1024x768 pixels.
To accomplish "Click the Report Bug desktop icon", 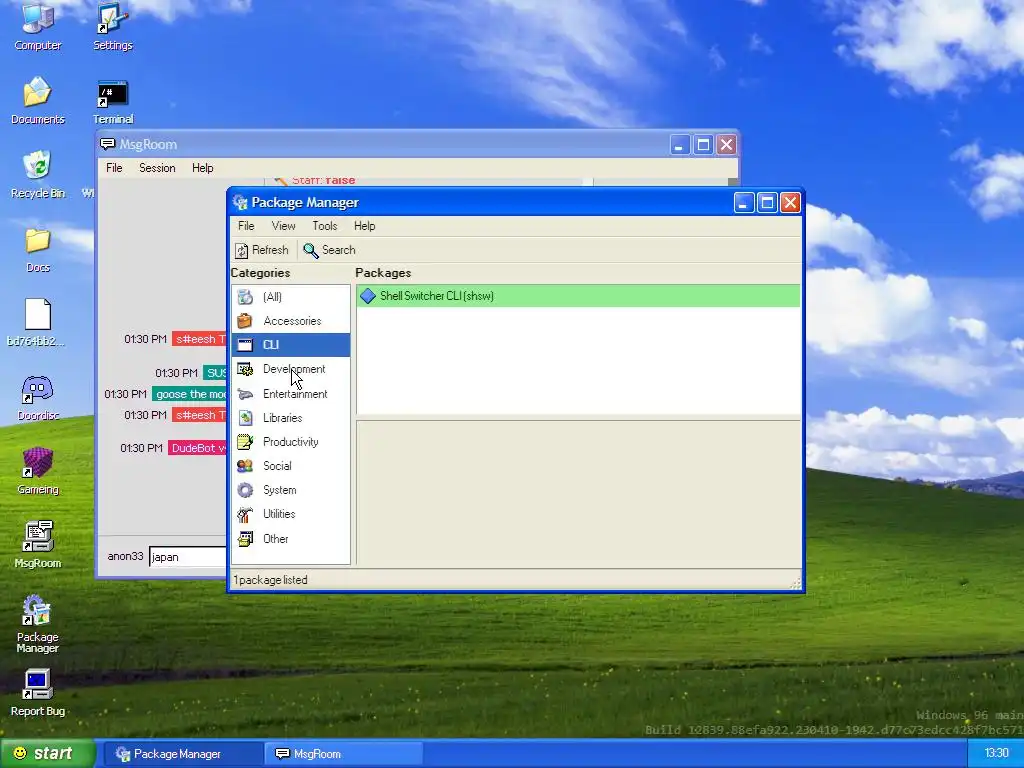I will pos(37,694).
